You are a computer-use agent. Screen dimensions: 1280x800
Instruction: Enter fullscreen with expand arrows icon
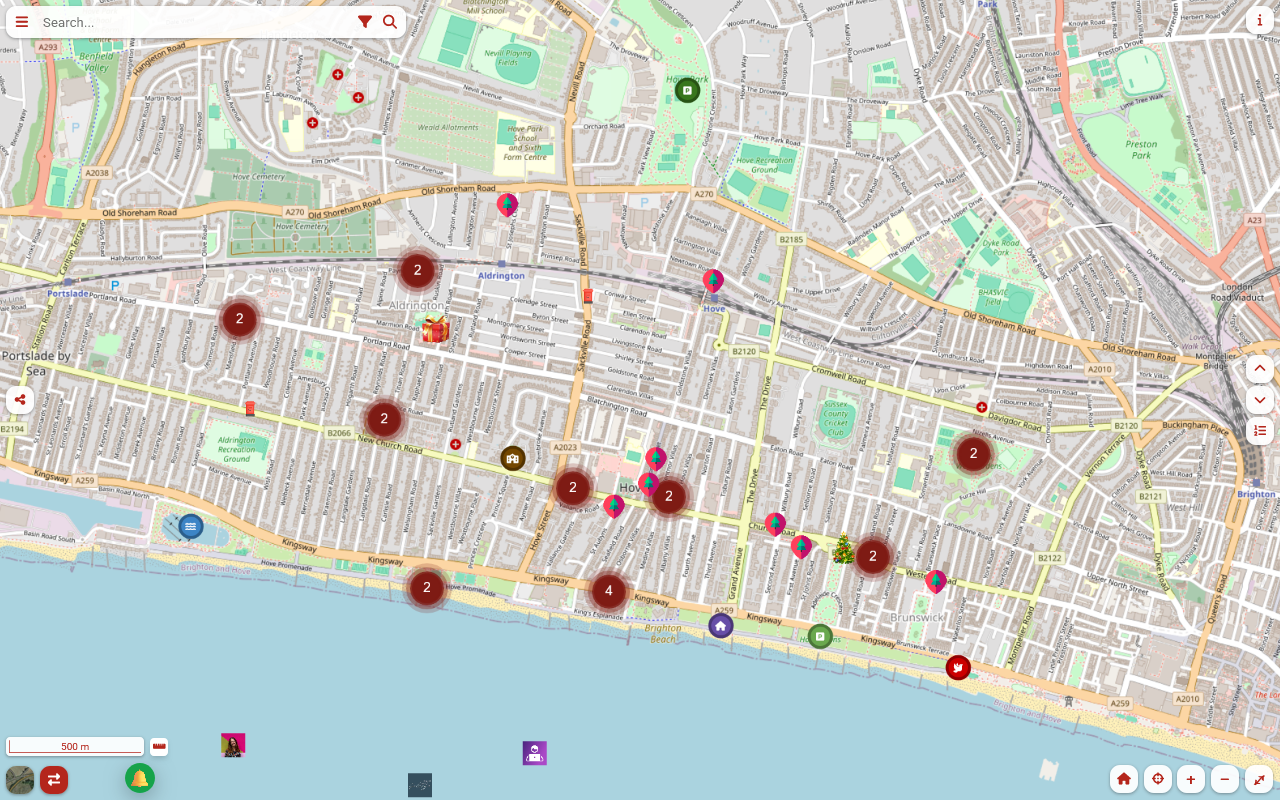[x=1259, y=779]
